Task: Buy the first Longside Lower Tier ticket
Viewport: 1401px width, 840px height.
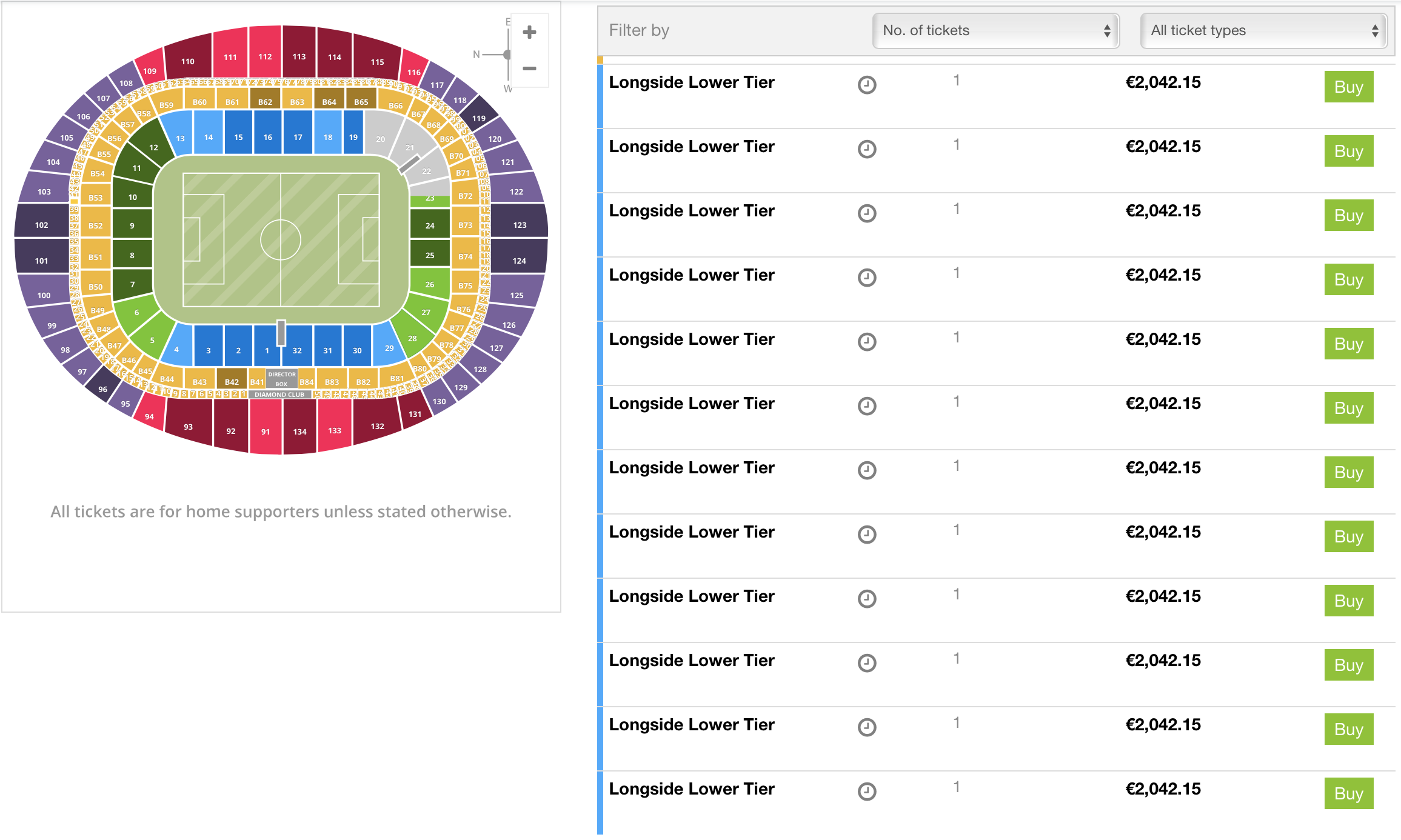Action: tap(1348, 87)
